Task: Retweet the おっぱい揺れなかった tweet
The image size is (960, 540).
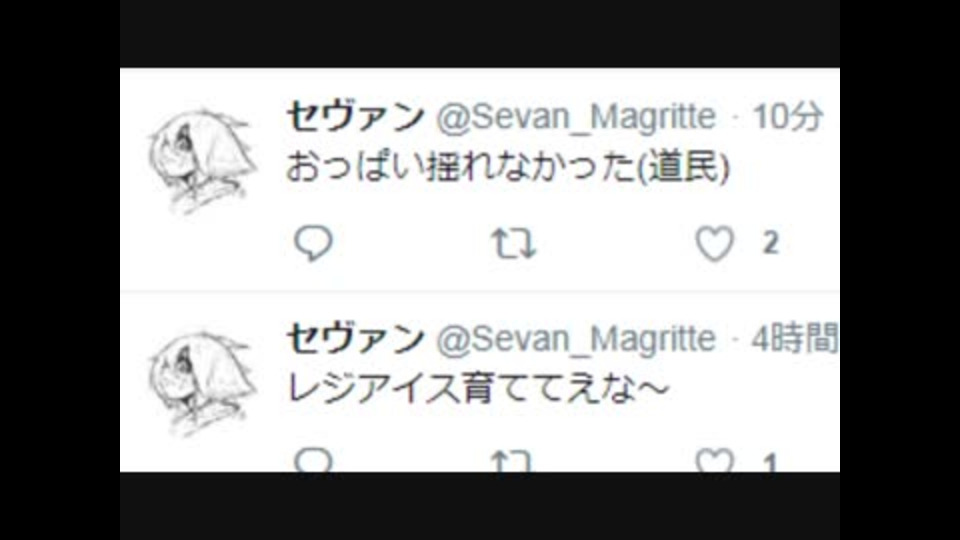Action: [x=514, y=244]
